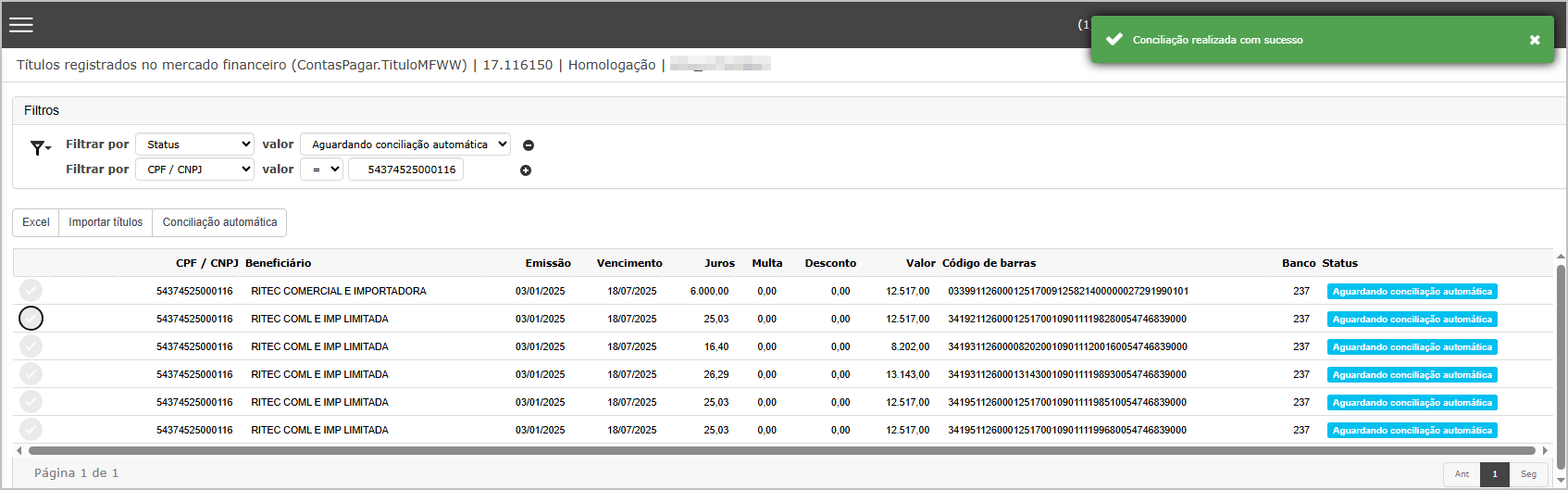
Task: Click the funnel filter icon
Action: (x=39, y=147)
